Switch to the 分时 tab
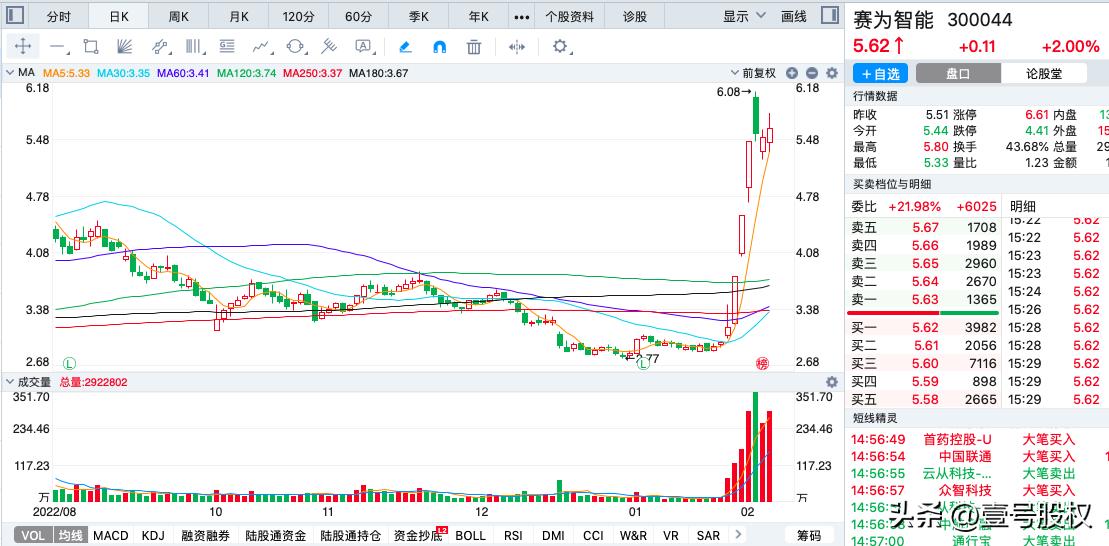Screen dimensions: 1109x546 59,16
